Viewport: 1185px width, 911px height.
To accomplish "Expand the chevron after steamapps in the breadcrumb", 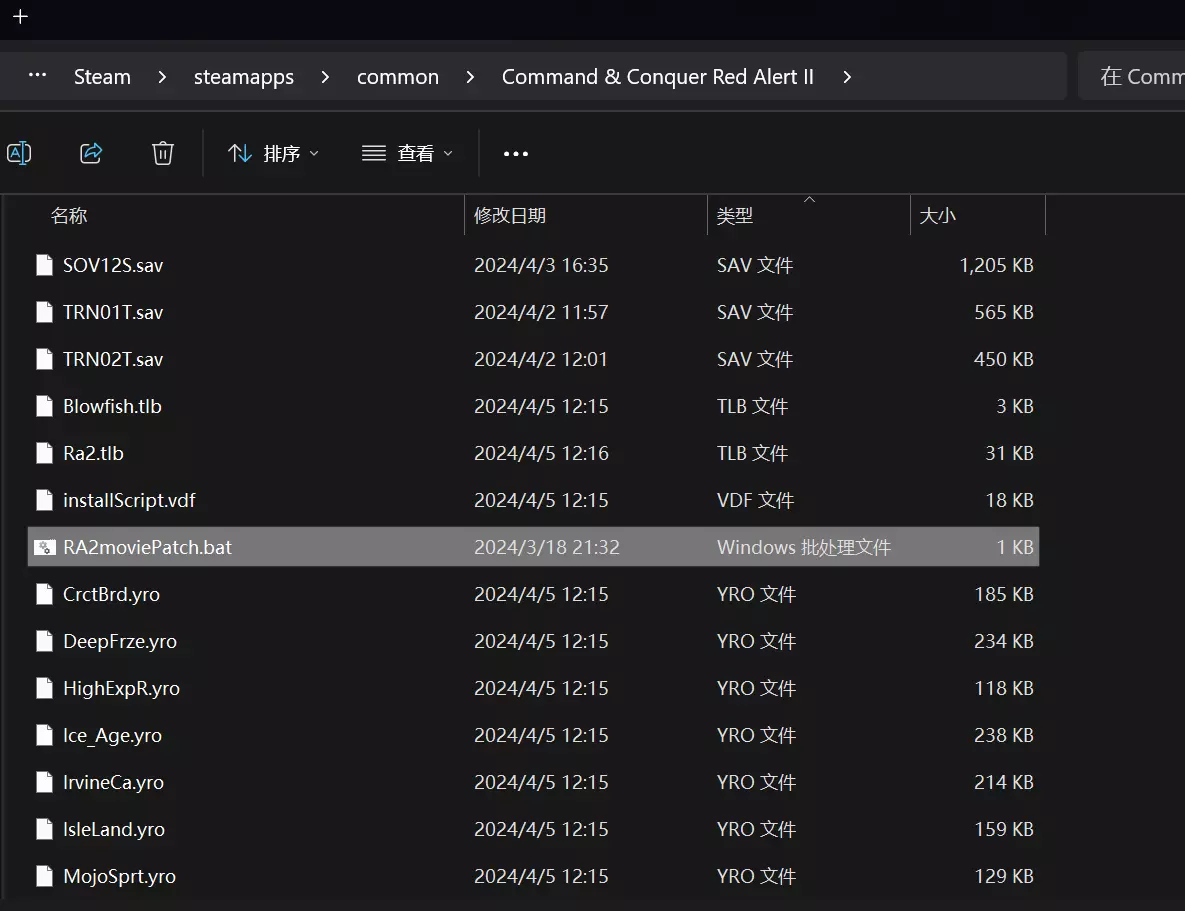I will pyautogui.click(x=325, y=76).
